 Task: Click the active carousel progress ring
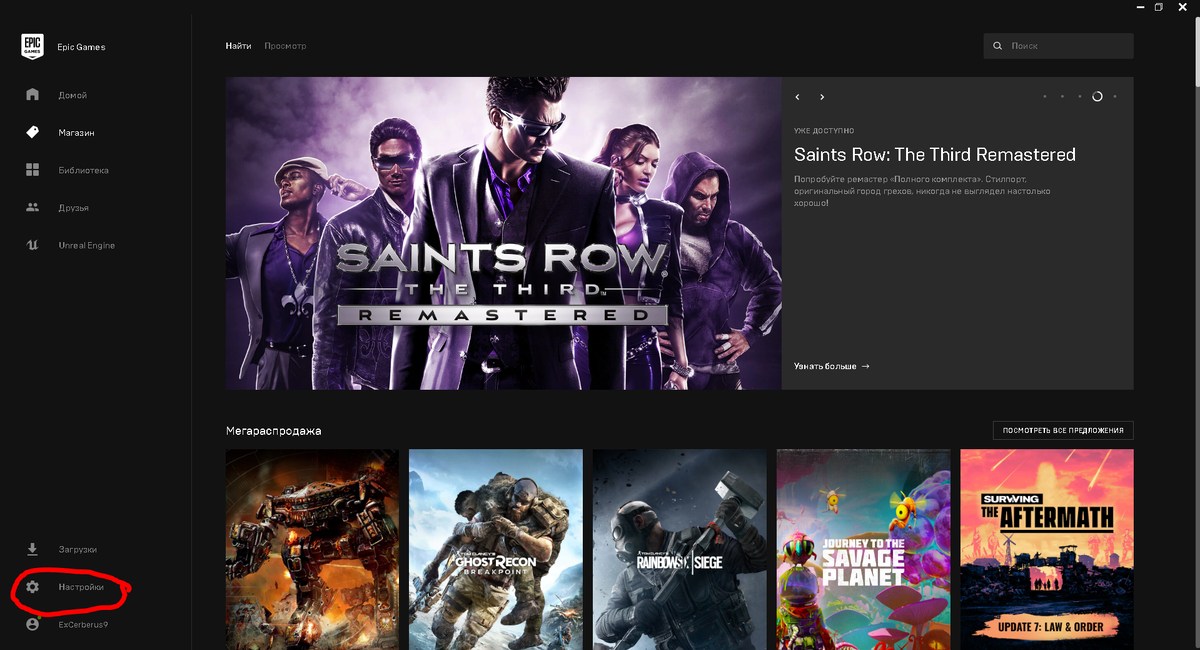pyautogui.click(x=1097, y=97)
